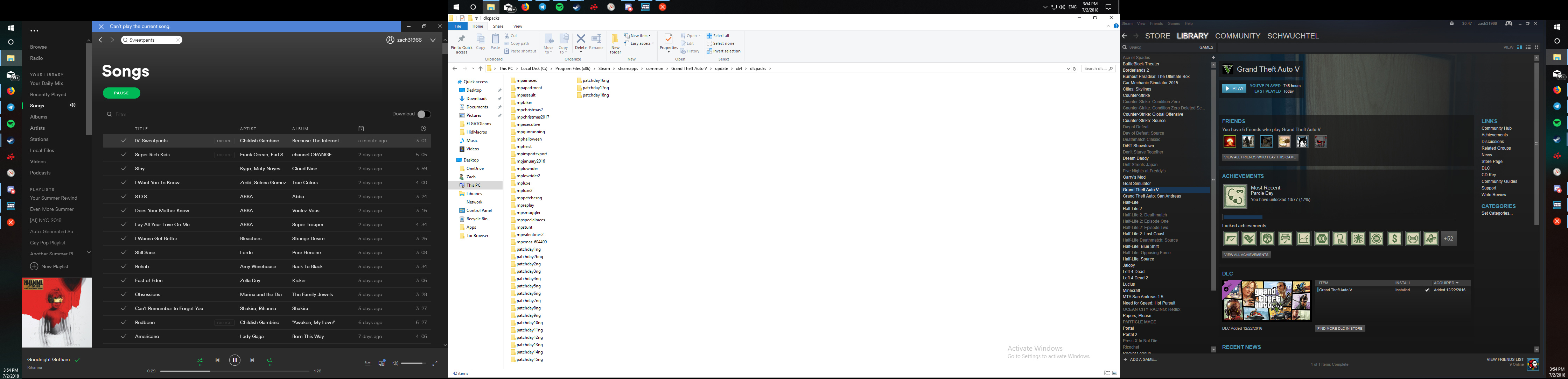Click the green PAUSE button above the song list
Viewport: 1568px width, 379px height.
121,93
